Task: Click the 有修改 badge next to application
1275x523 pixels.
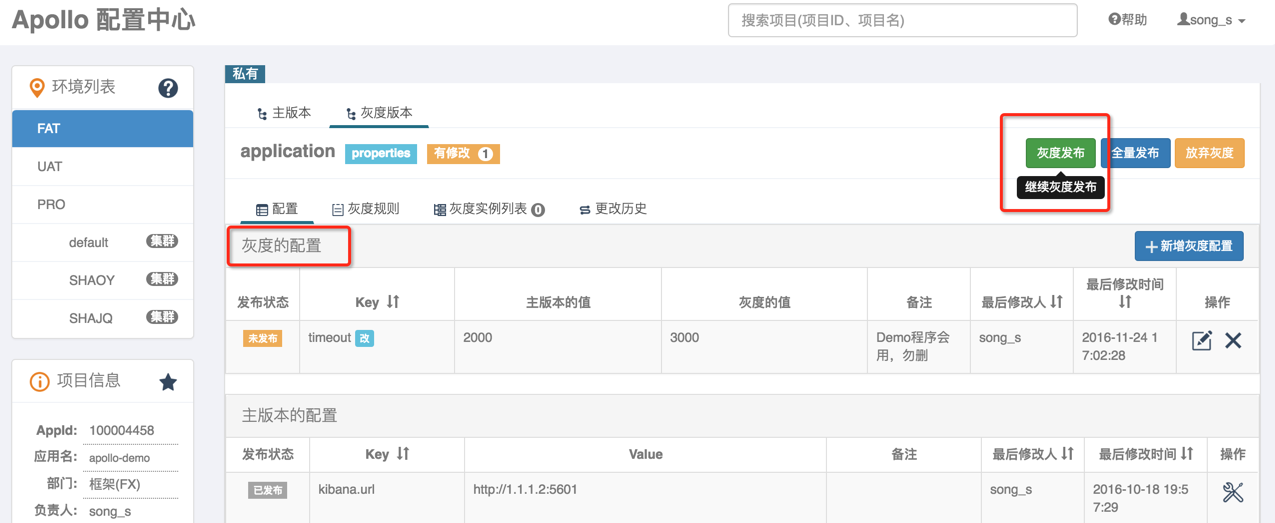Action: (x=463, y=153)
